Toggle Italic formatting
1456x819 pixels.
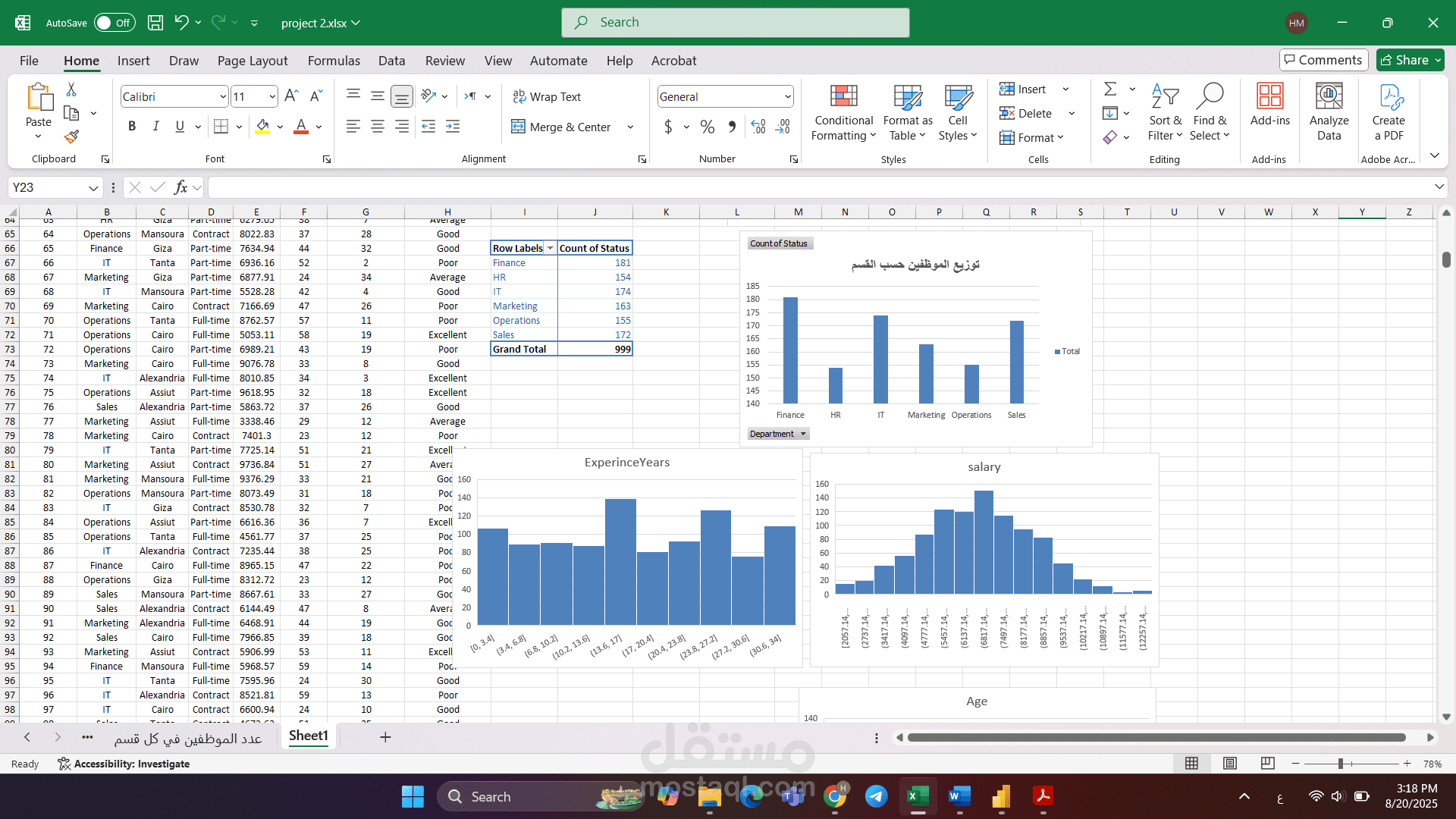point(155,127)
